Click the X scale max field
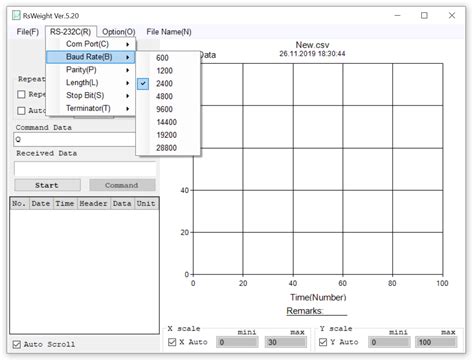This screenshot has height=362, width=474. pyautogui.click(x=286, y=342)
